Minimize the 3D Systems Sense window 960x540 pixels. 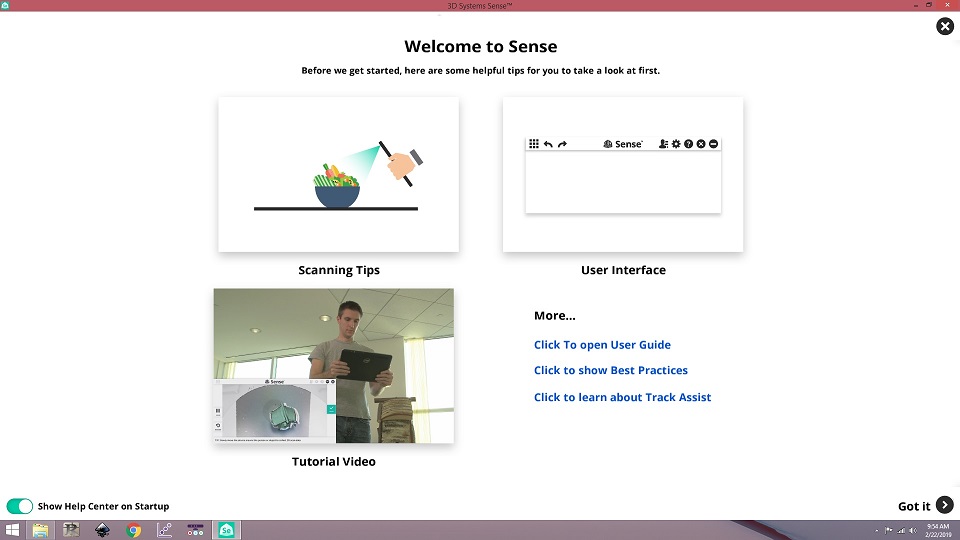tap(916, 5)
